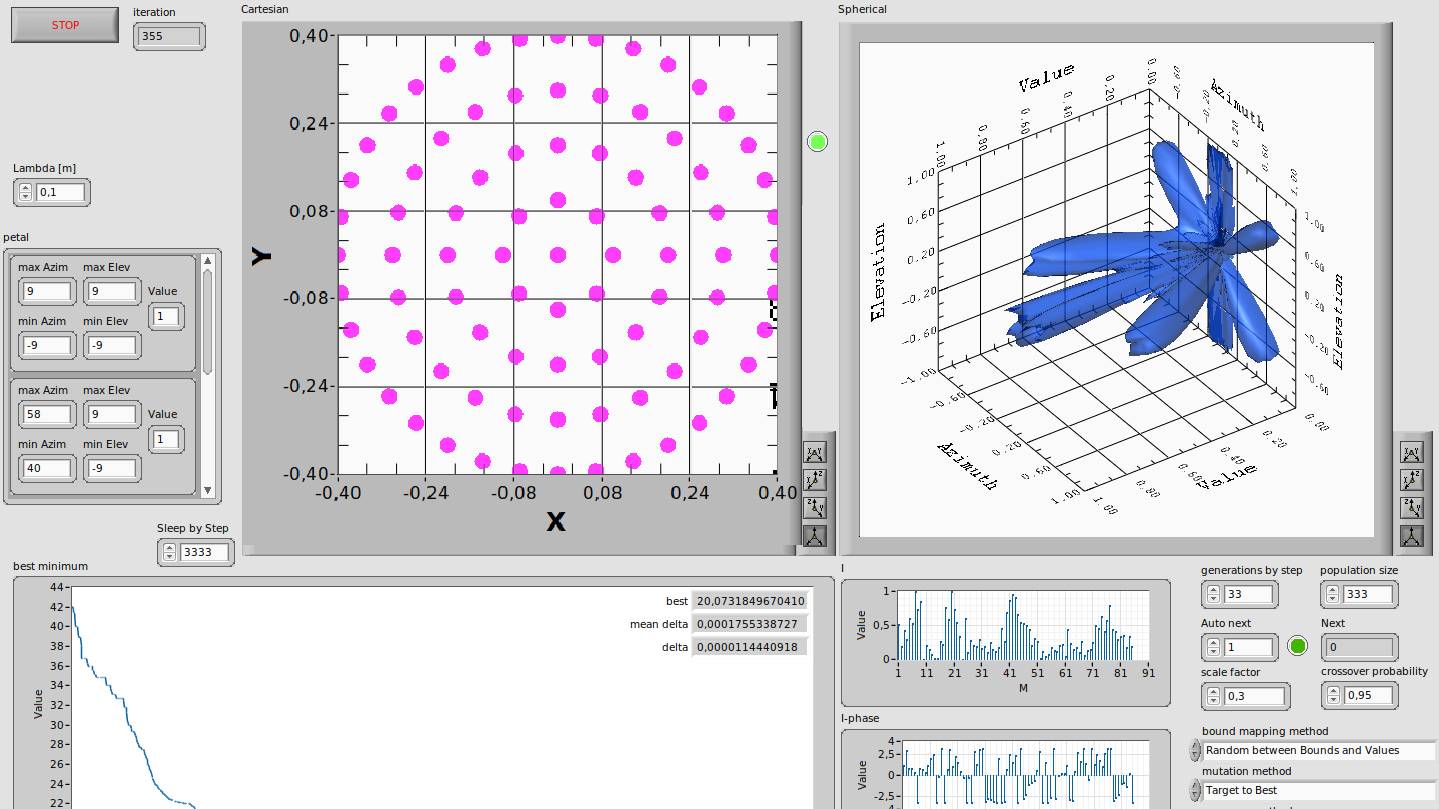1439x809 pixels.
Task: Click the 'Target to Best' mutation field
Action: [x=1319, y=790]
